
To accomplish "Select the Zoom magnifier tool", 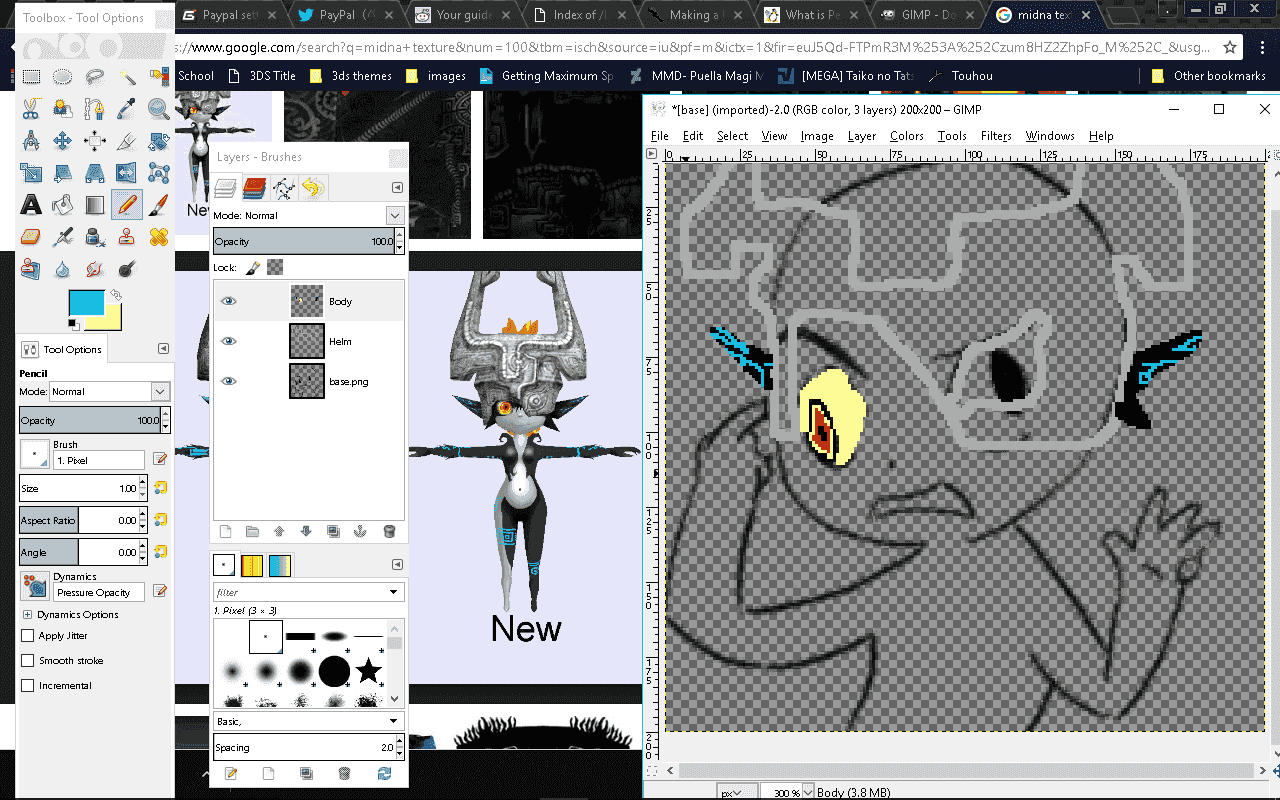I will coord(158,109).
